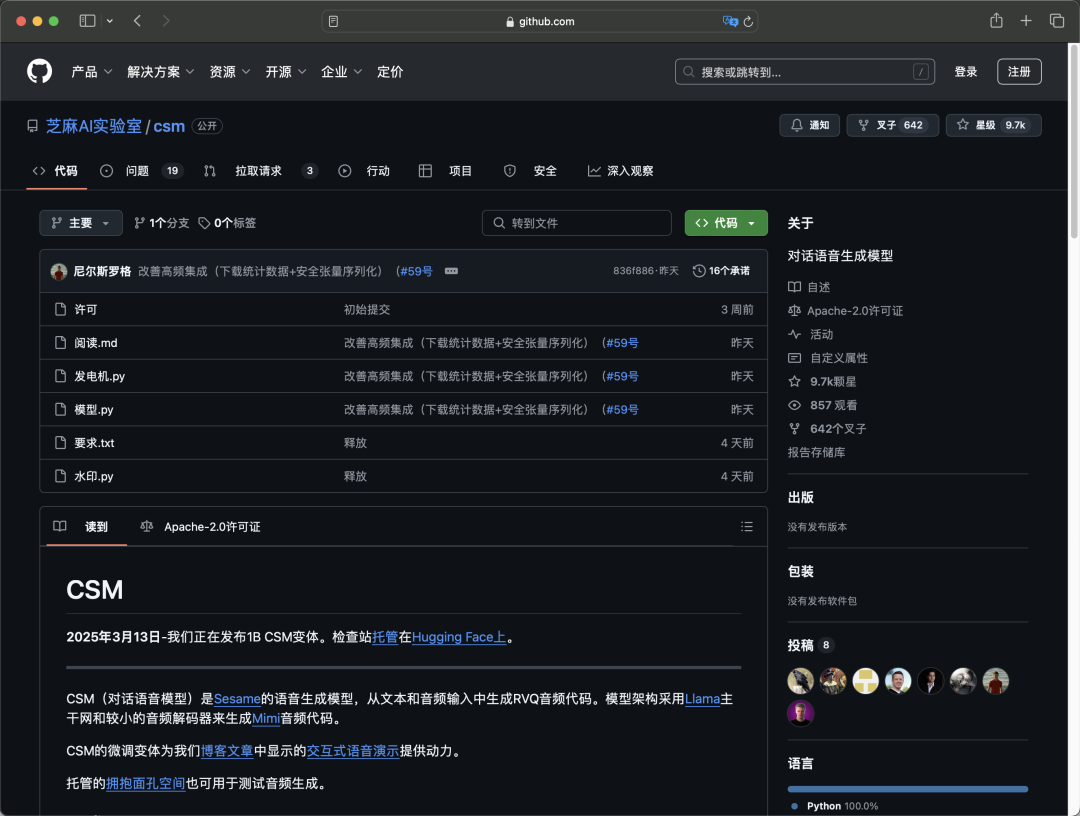Open the green 代码 clone dropdown
Screen dimensions: 1080x816
pos(726,223)
